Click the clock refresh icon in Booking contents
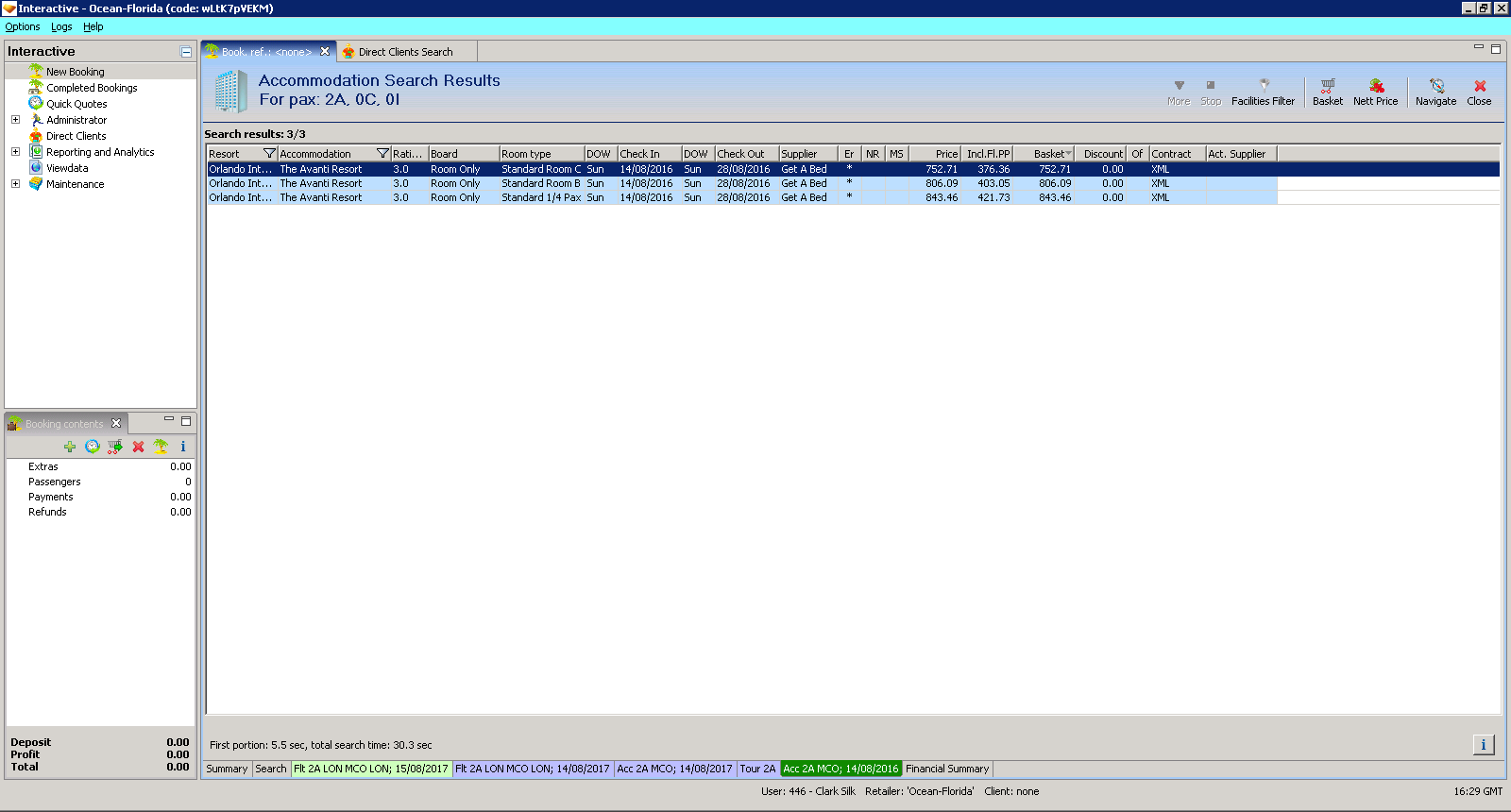1511x812 pixels. tap(93, 447)
